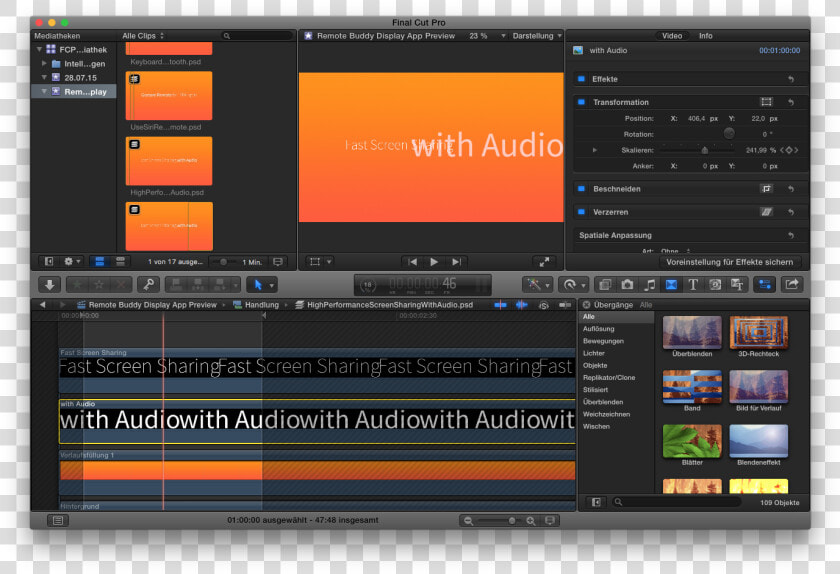Viewport: 840px width, 574px height.
Task: Toggle the Effekte blue checkbox
Action: click(x=581, y=79)
